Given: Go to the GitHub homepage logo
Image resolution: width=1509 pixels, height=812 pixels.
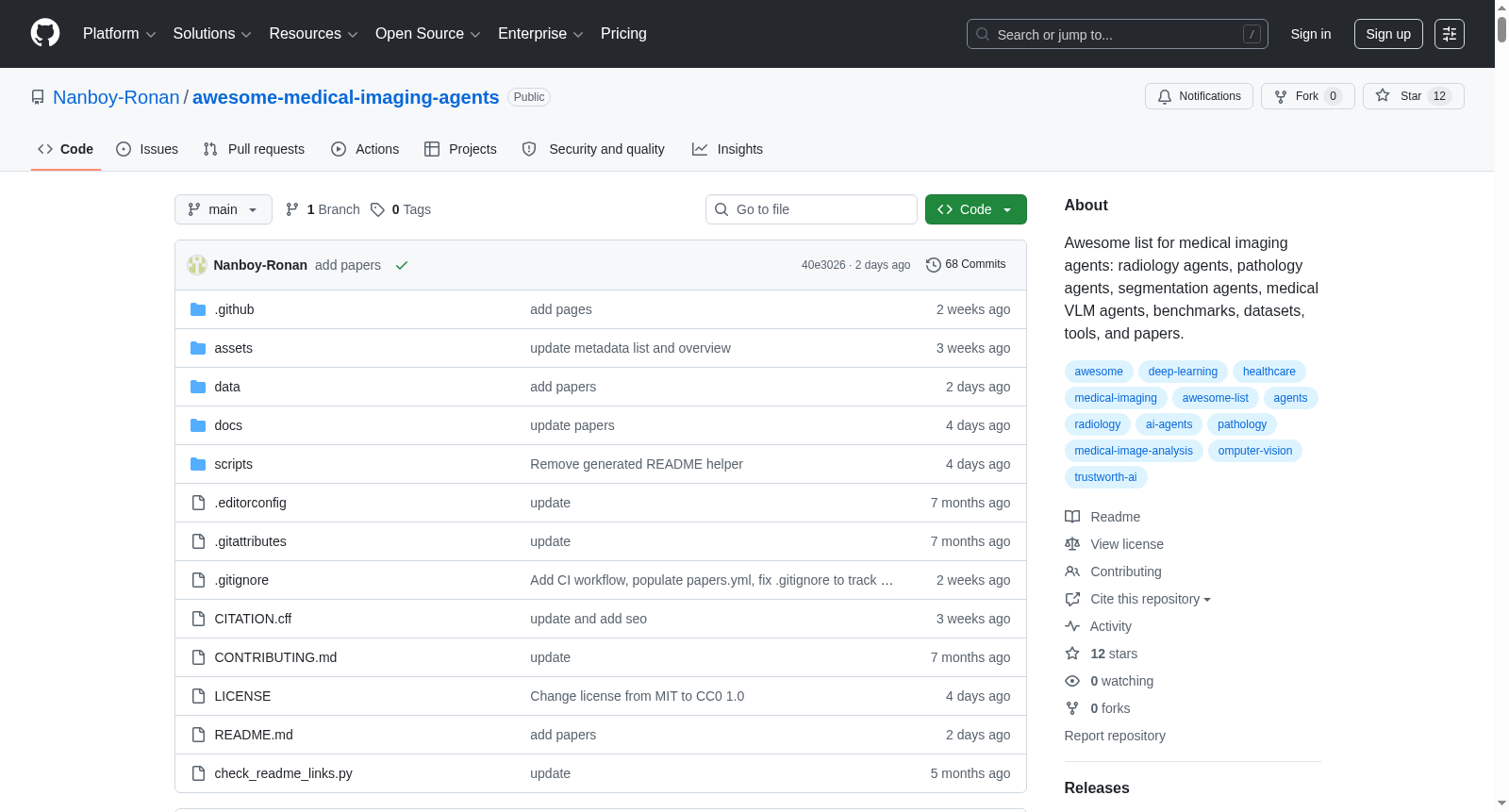Looking at the screenshot, I should [x=45, y=33].
